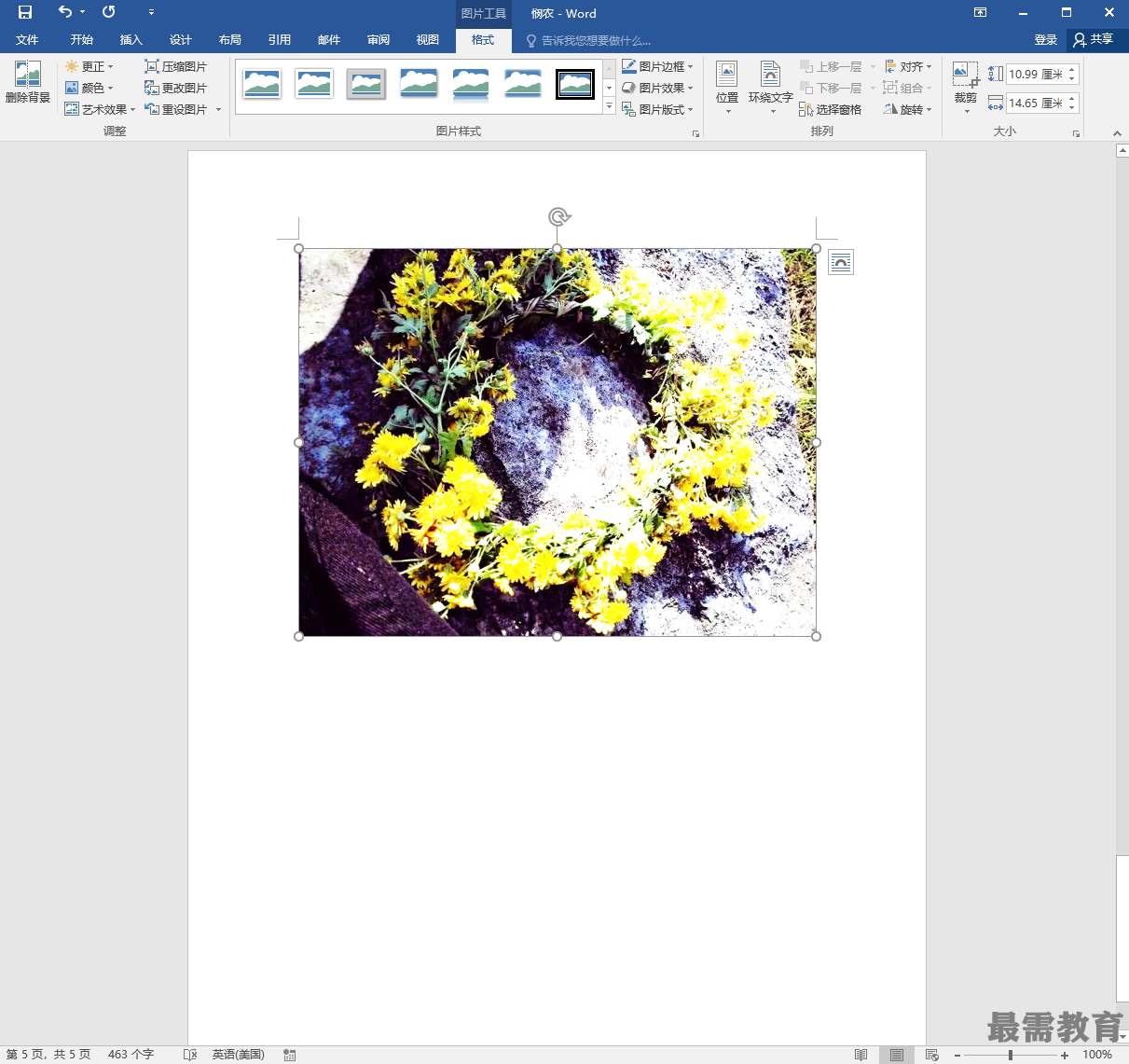The image size is (1129, 1064).
Task: Click the Sign in (登录) link
Action: (1045, 40)
